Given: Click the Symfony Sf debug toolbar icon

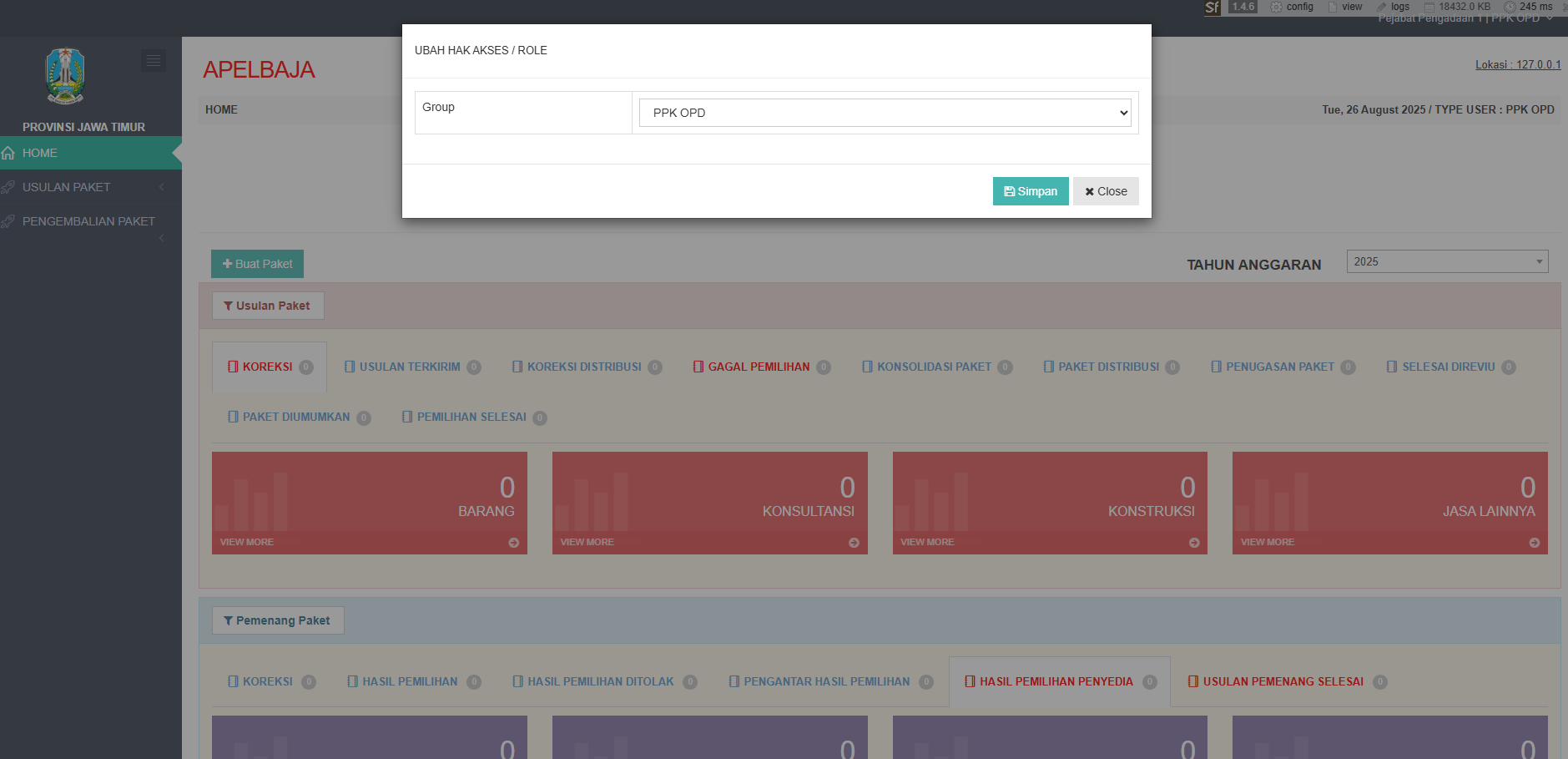Looking at the screenshot, I should [x=1212, y=8].
